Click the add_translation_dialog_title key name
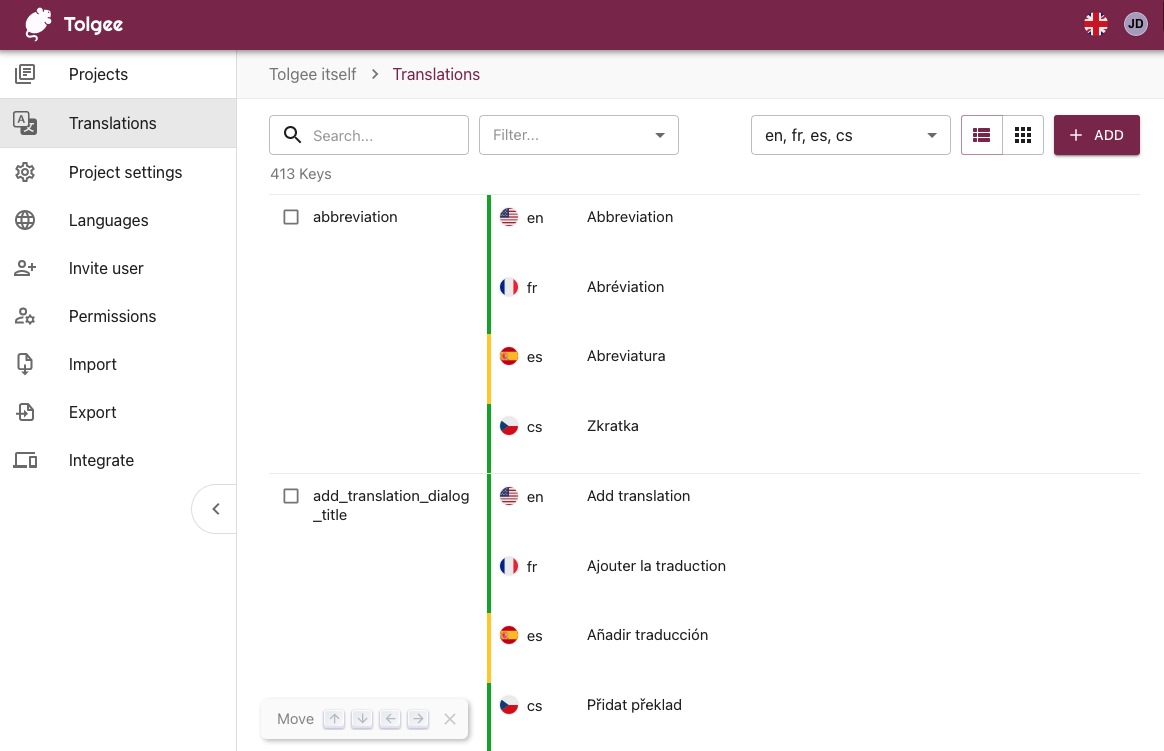The height and width of the screenshot is (751, 1164). (x=391, y=505)
